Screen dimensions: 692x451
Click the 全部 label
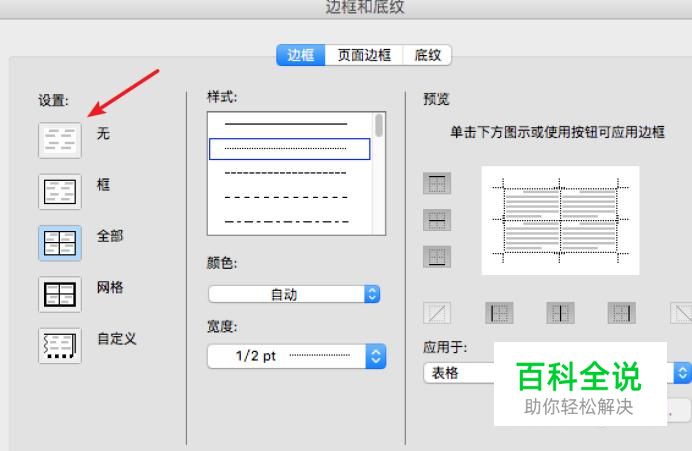[110, 236]
